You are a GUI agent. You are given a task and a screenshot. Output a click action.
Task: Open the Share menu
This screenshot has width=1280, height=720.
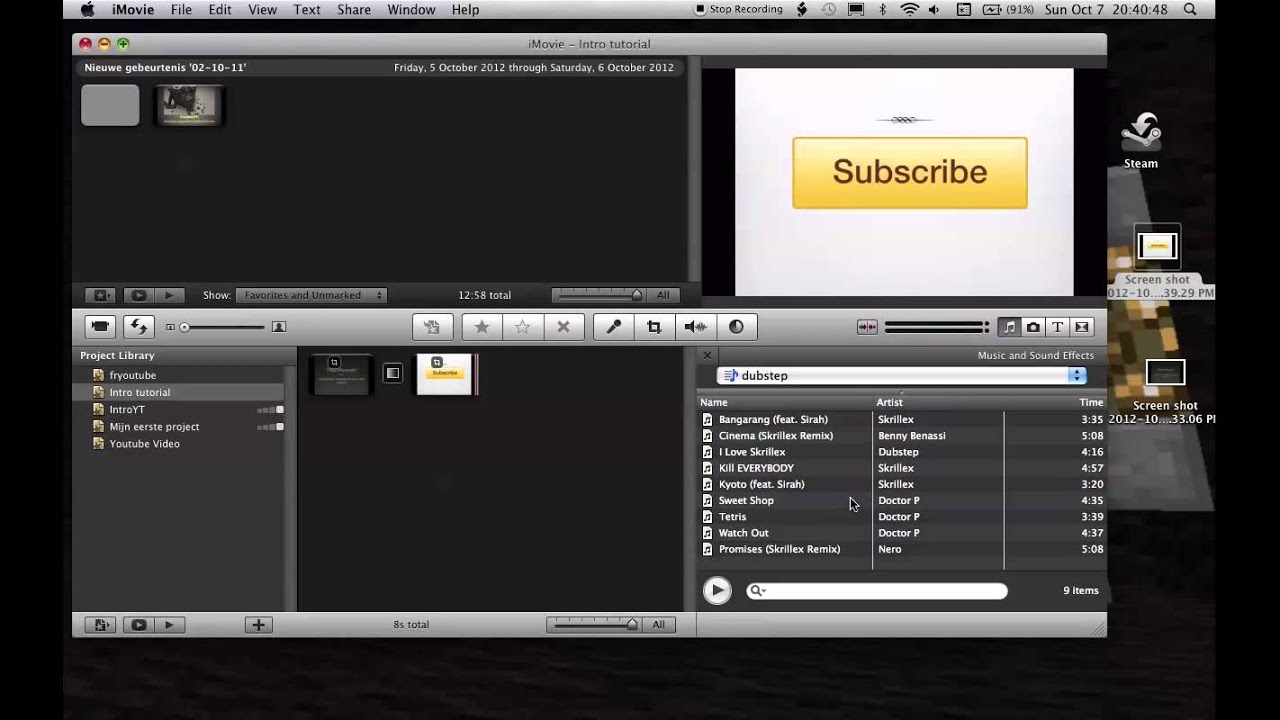[x=354, y=9]
